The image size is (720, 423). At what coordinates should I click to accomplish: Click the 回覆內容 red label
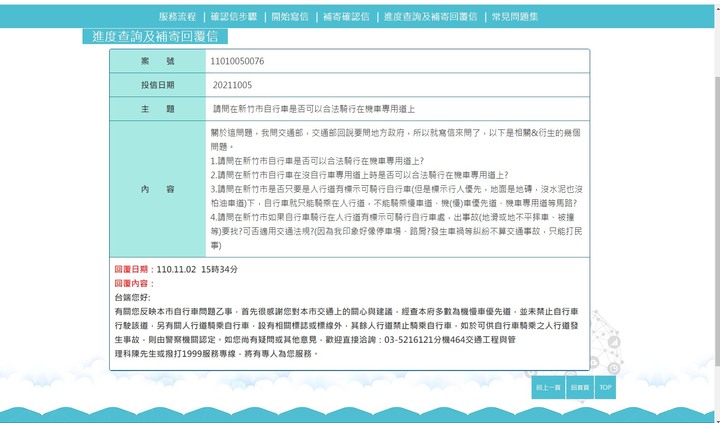[x=133, y=284]
